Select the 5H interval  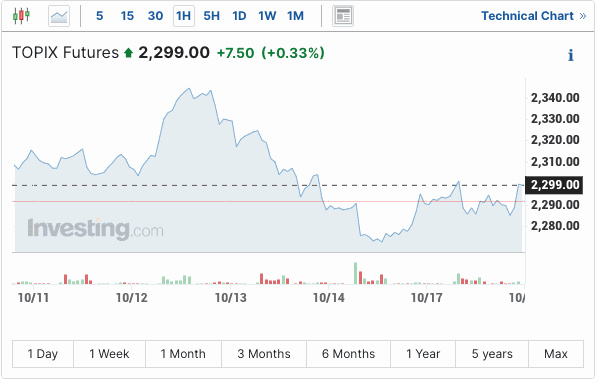coord(211,16)
